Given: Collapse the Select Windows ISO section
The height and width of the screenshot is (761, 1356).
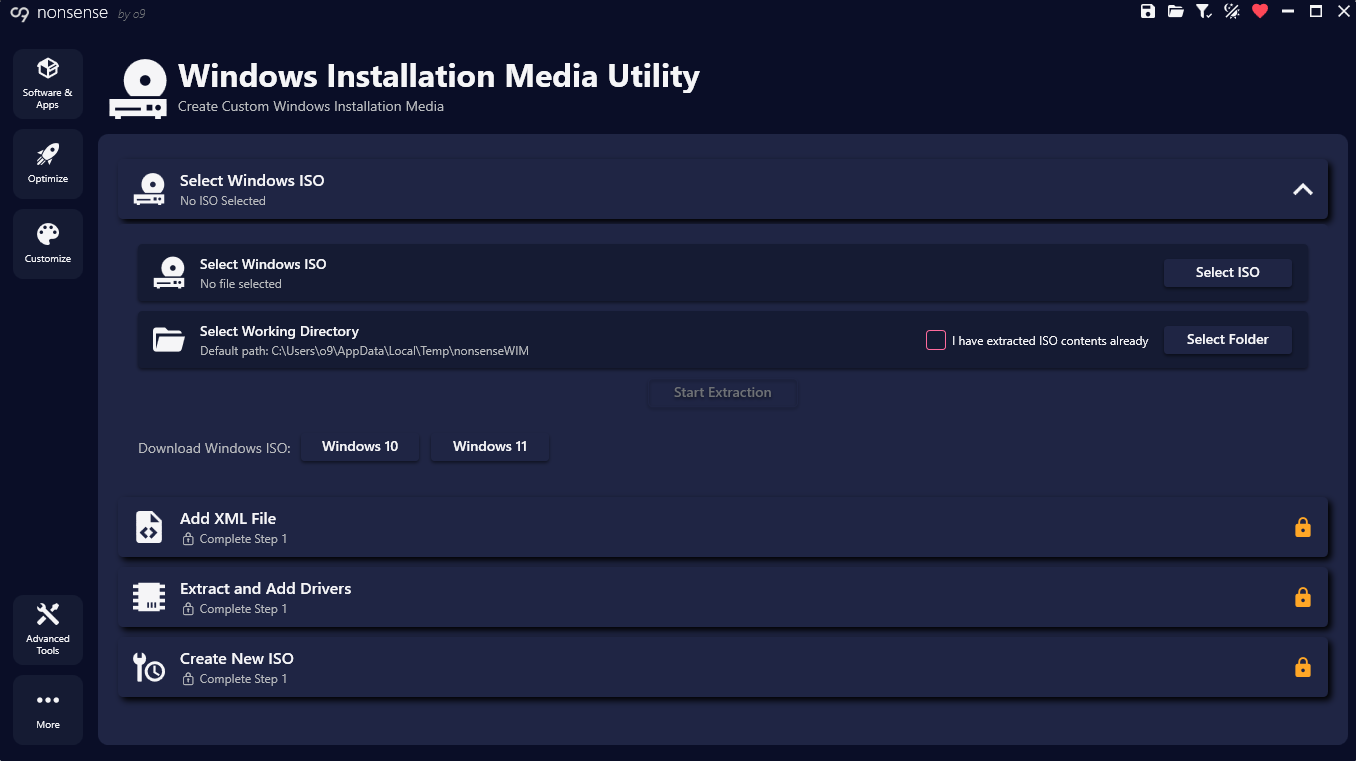Looking at the screenshot, I should click(1302, 189).
